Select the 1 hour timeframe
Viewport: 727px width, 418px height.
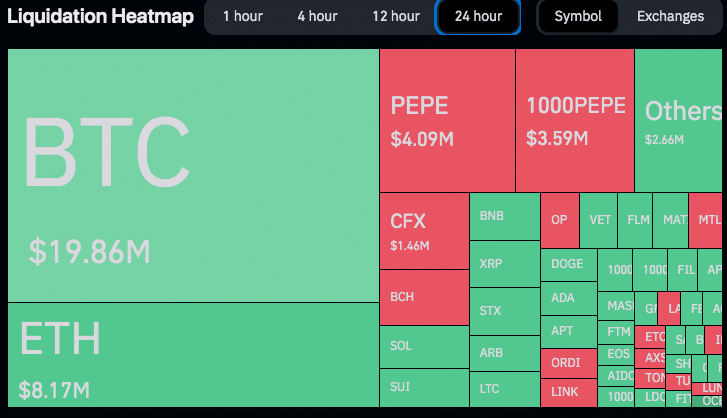pos(243,16)
